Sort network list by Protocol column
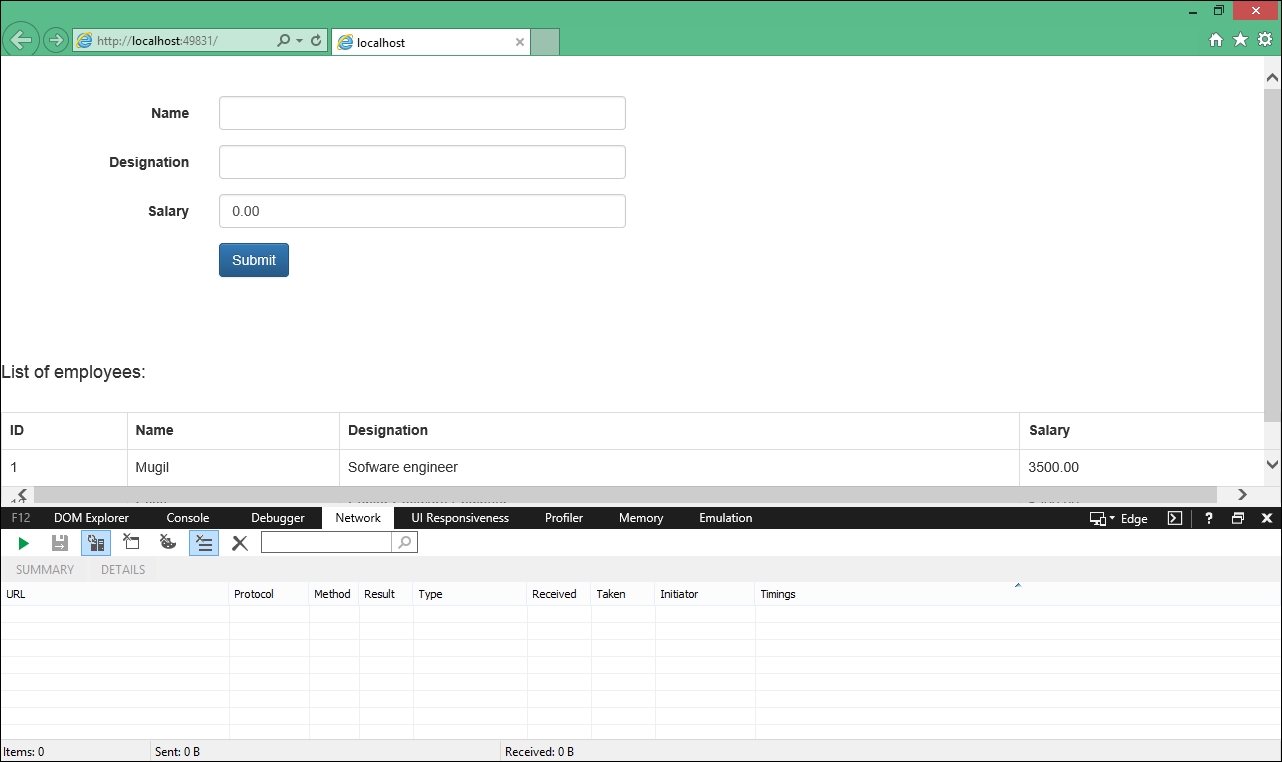Viewport: 1282px width, 762px height. [269, 594]
